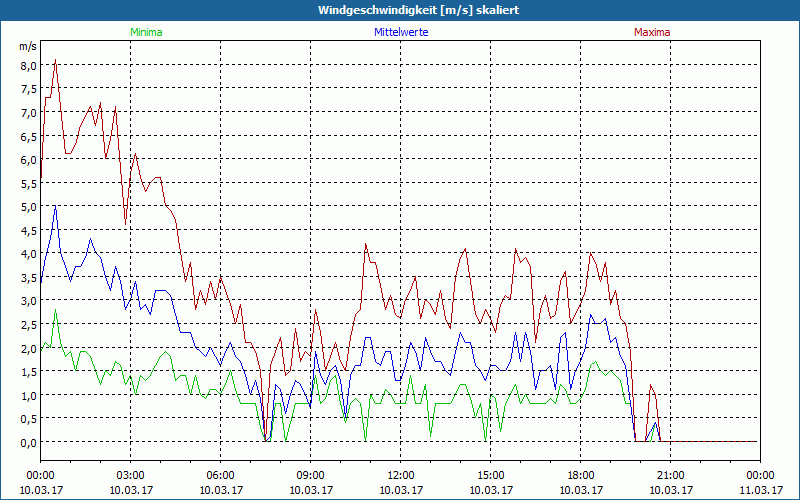Click the 12:00 time axis label
Viewport: 800px width, 500px height.
pos(401,476)
